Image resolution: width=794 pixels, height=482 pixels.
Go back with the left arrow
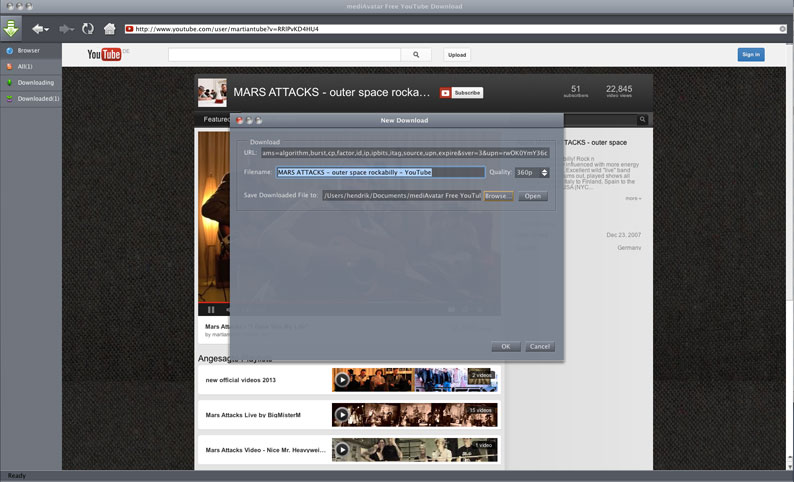pos(40,29)
